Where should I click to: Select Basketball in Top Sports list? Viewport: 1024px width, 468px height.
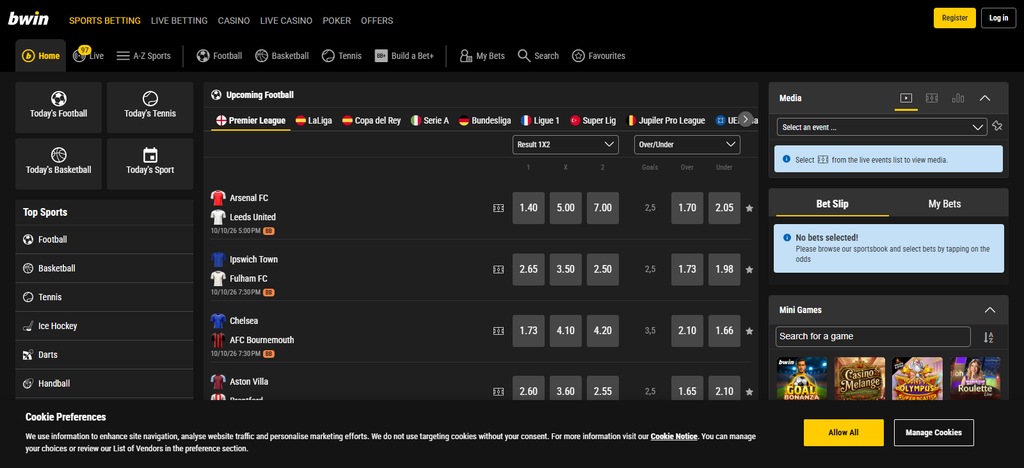click(104, 268)
